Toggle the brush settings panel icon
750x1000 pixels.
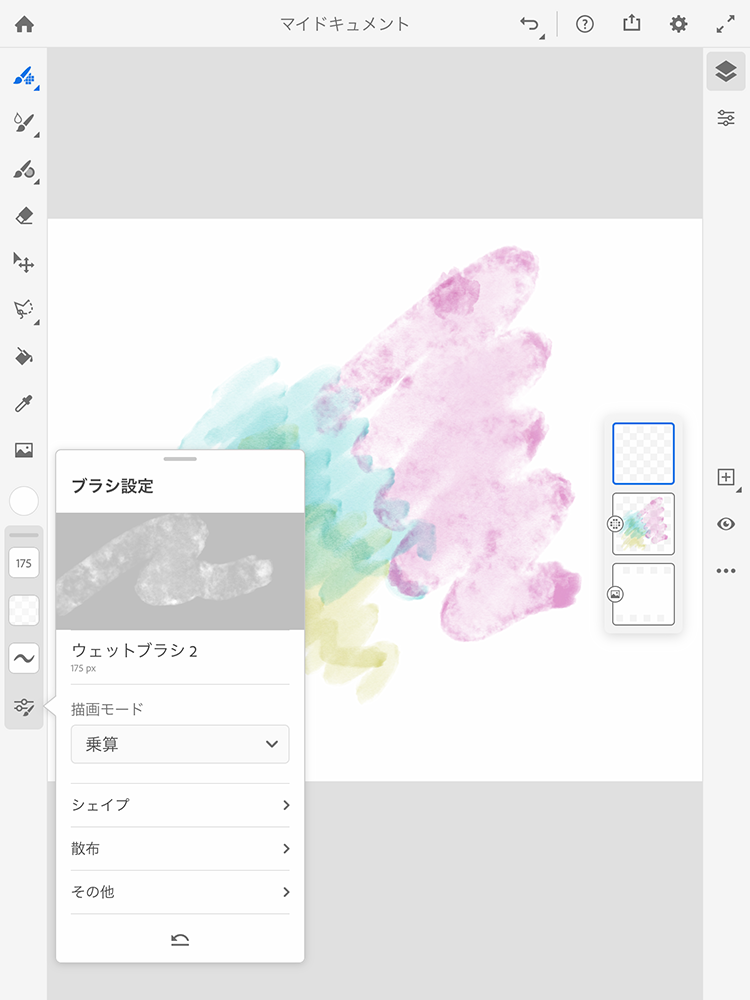(24, 707)
